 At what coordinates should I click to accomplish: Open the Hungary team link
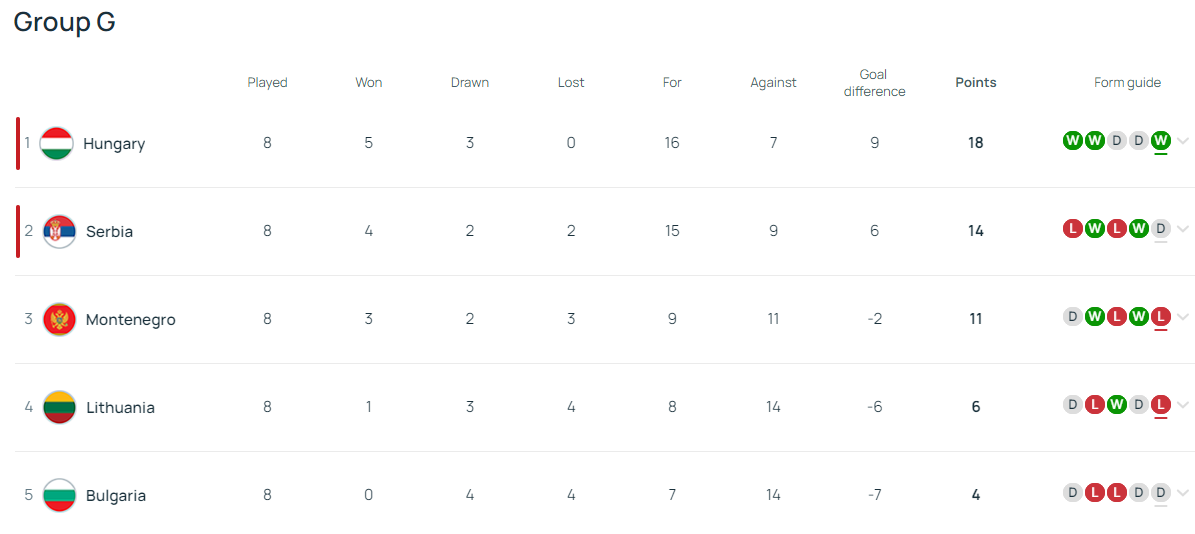tap(114, 144)
